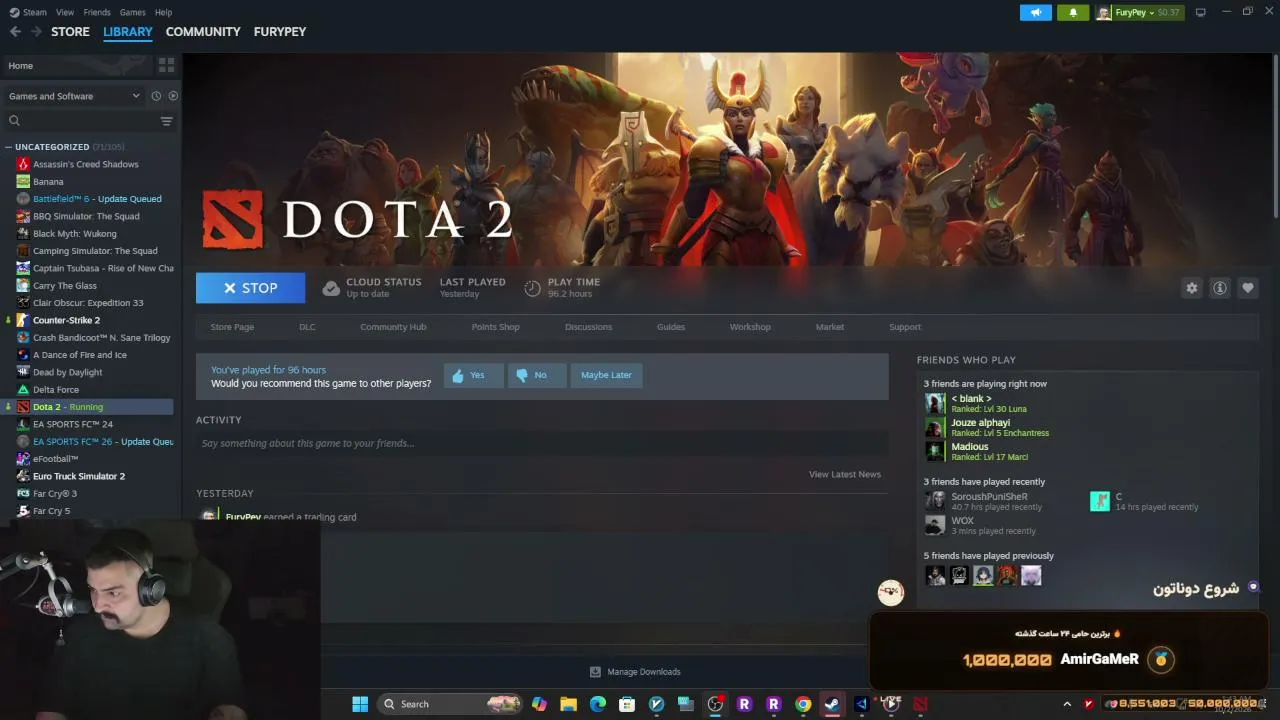Toggle show only ready-to-play games
This screenshot has width=1280, height=720.
pyautogui.click(x=173, y=96)
